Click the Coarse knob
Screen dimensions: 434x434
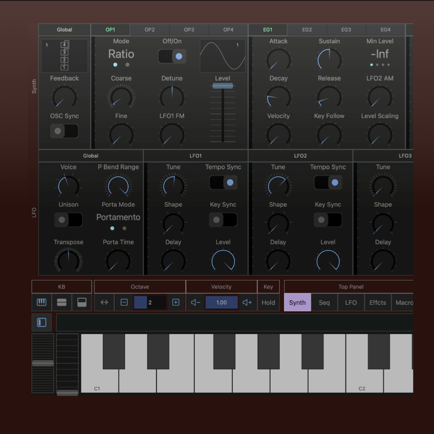click(x=121, y=97)
